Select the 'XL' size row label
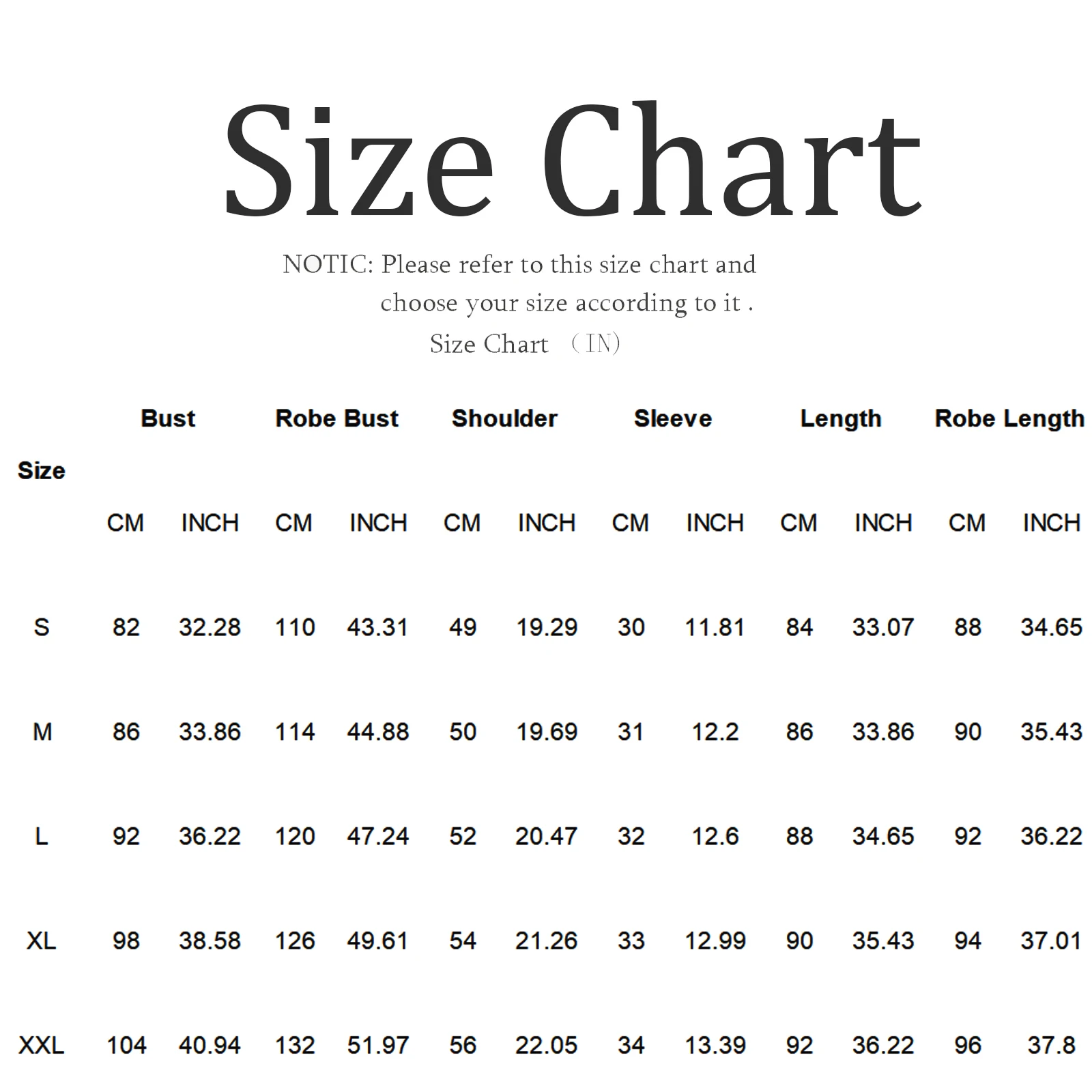Image resolution: width=1092 pixels, height=1092 pixels. [x=42, y=940]
